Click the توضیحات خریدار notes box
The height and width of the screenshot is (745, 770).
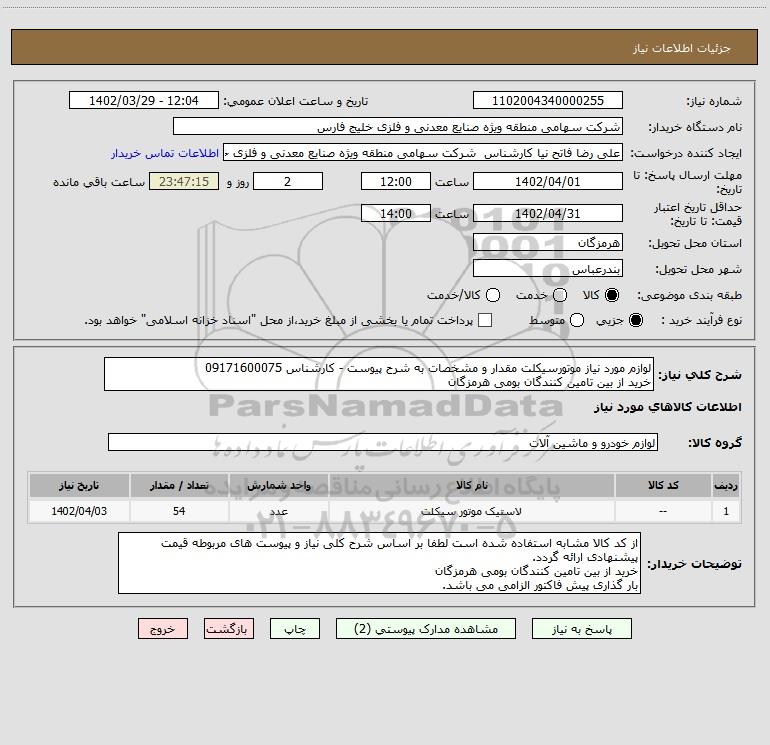(x=379, y=563)
